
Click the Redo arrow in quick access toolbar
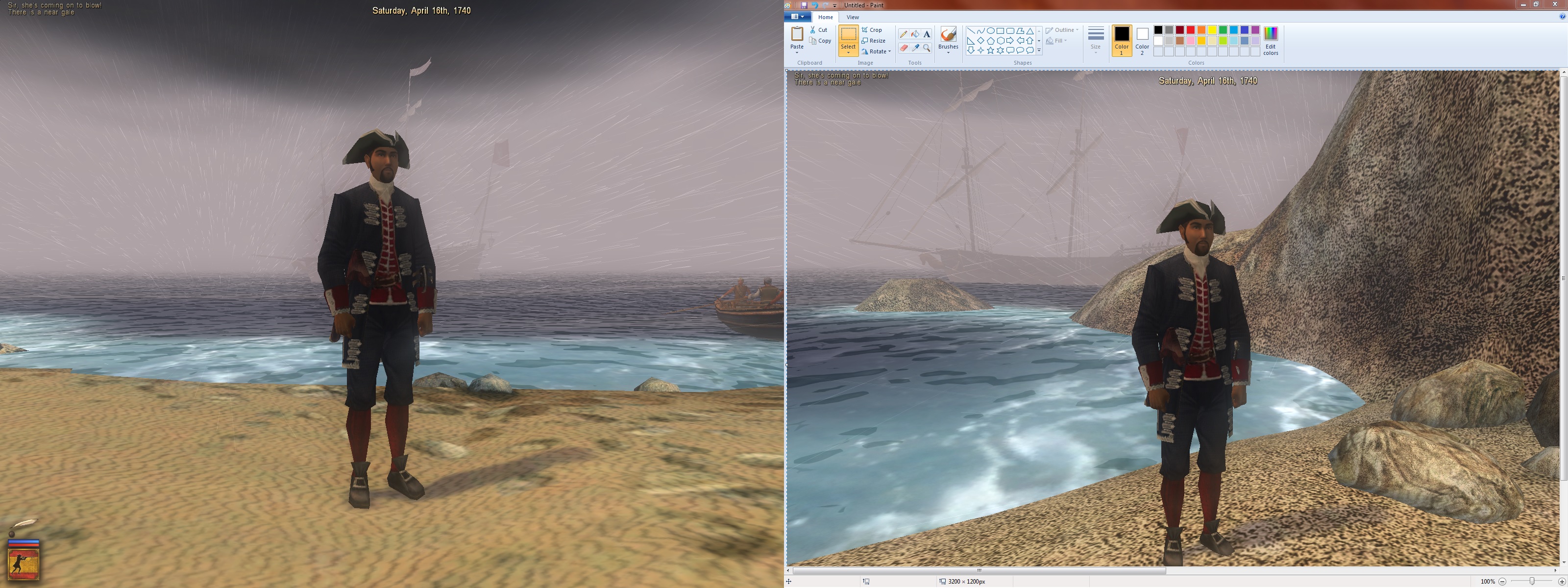[825, 5]
